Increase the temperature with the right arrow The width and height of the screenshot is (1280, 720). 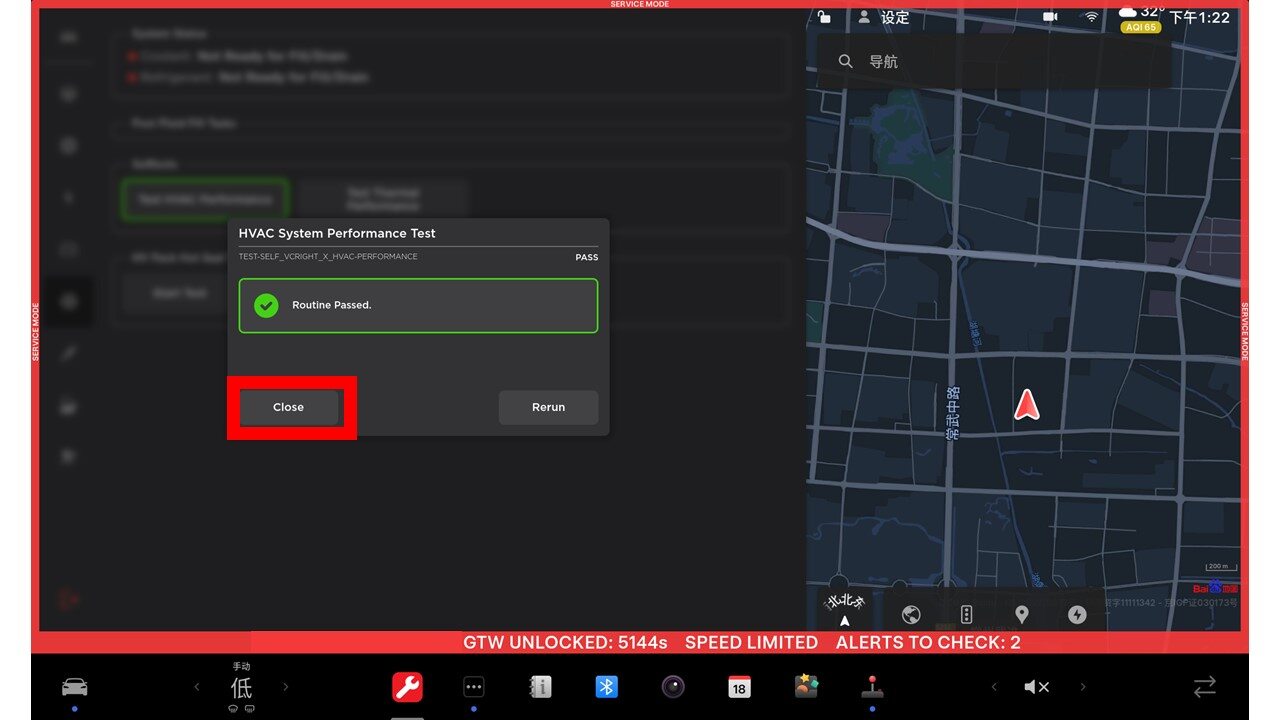coord(286,687)
